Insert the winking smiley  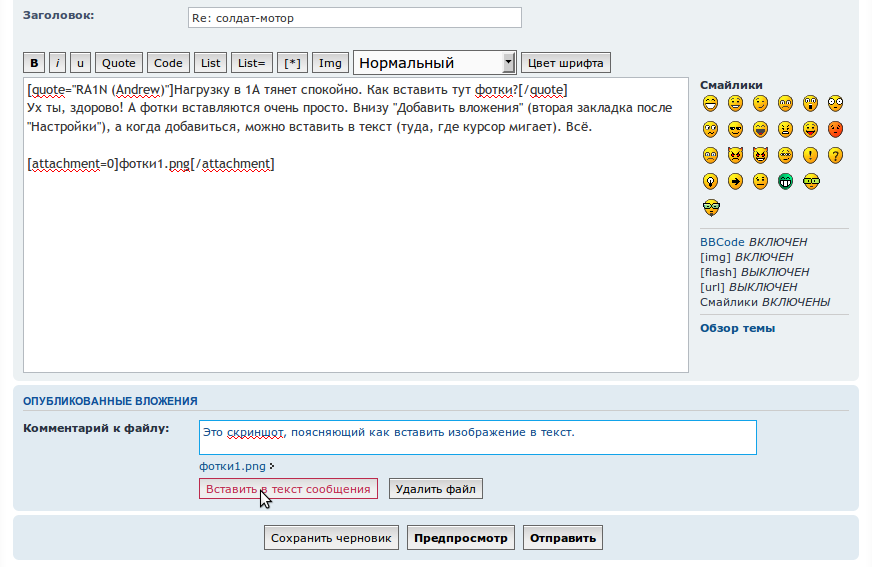pos(760,103)
